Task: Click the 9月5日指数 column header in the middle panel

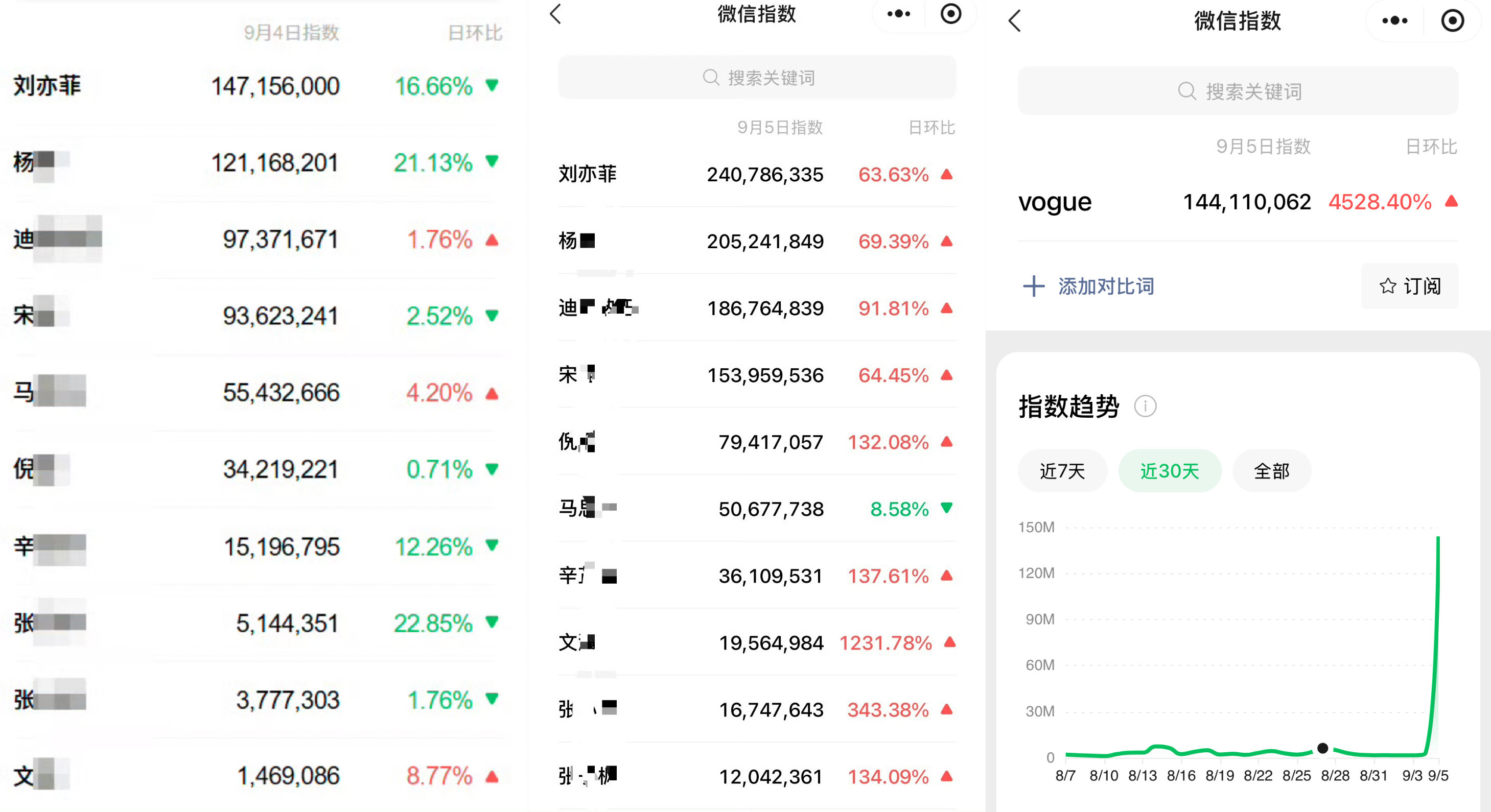Action: tap(780, 127)
